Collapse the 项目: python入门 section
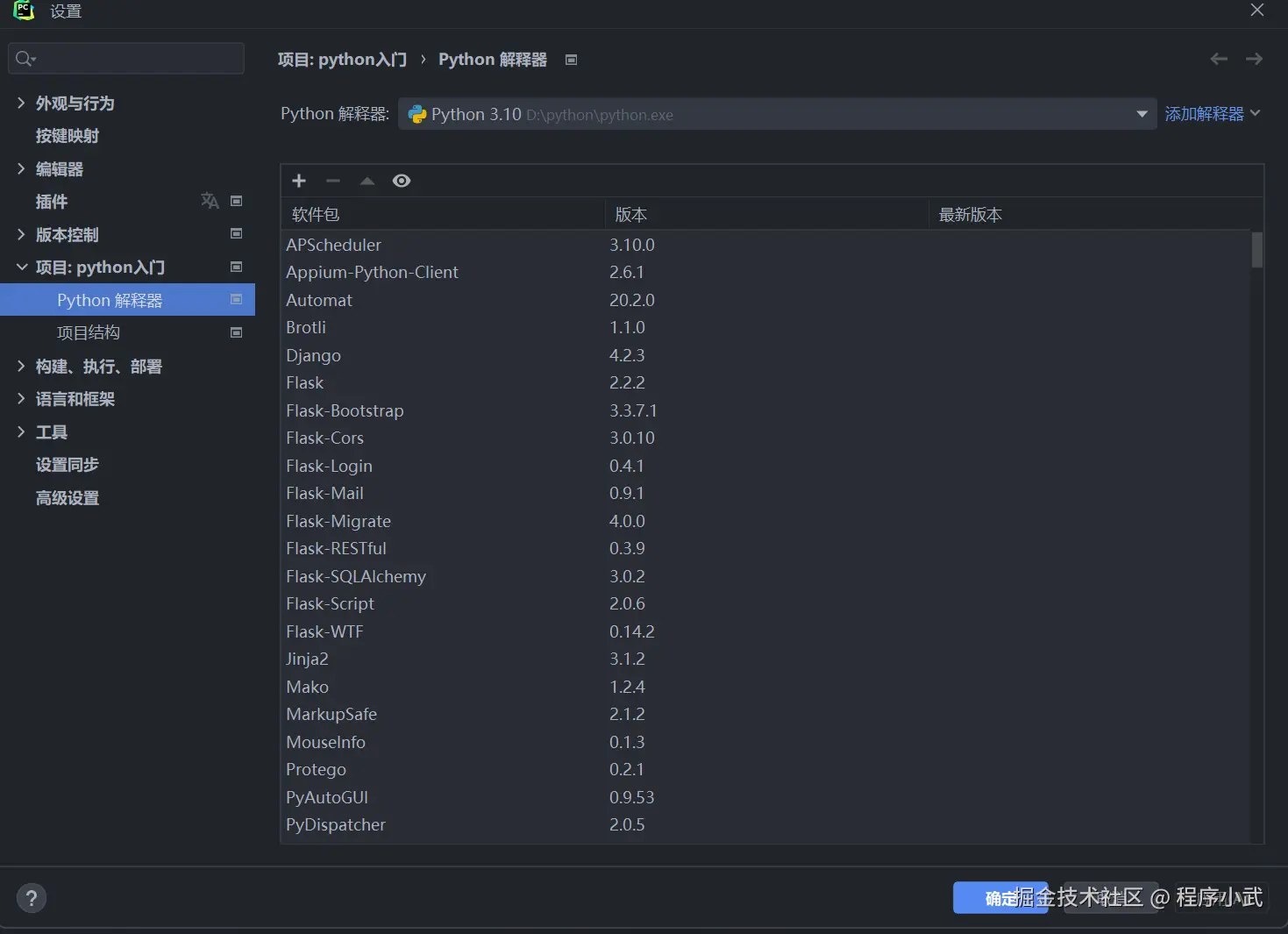Image resolution: width=1288 pixels, height=934 pixels. click(21, 267)
